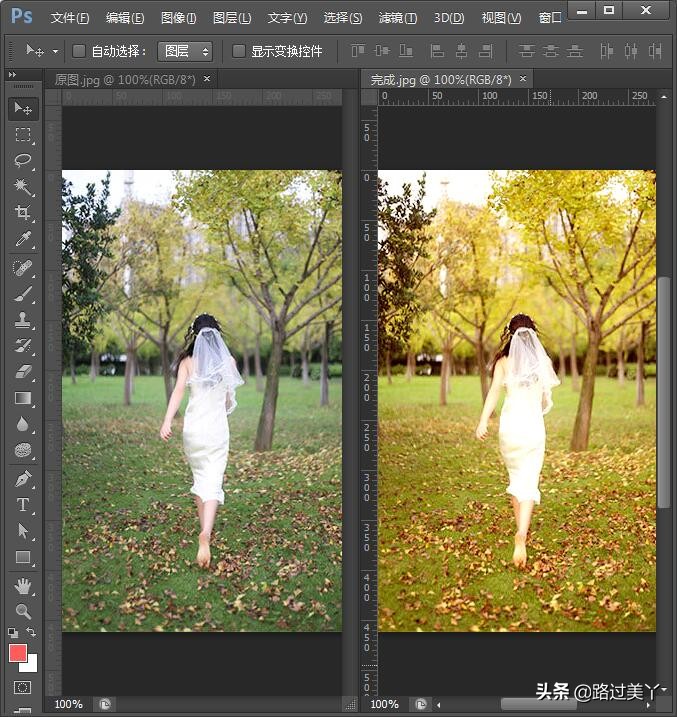Image resolution: width=677 pixels, height=717 pixels.
Task: Select the Crop tool
Action: tap(22, 212)
